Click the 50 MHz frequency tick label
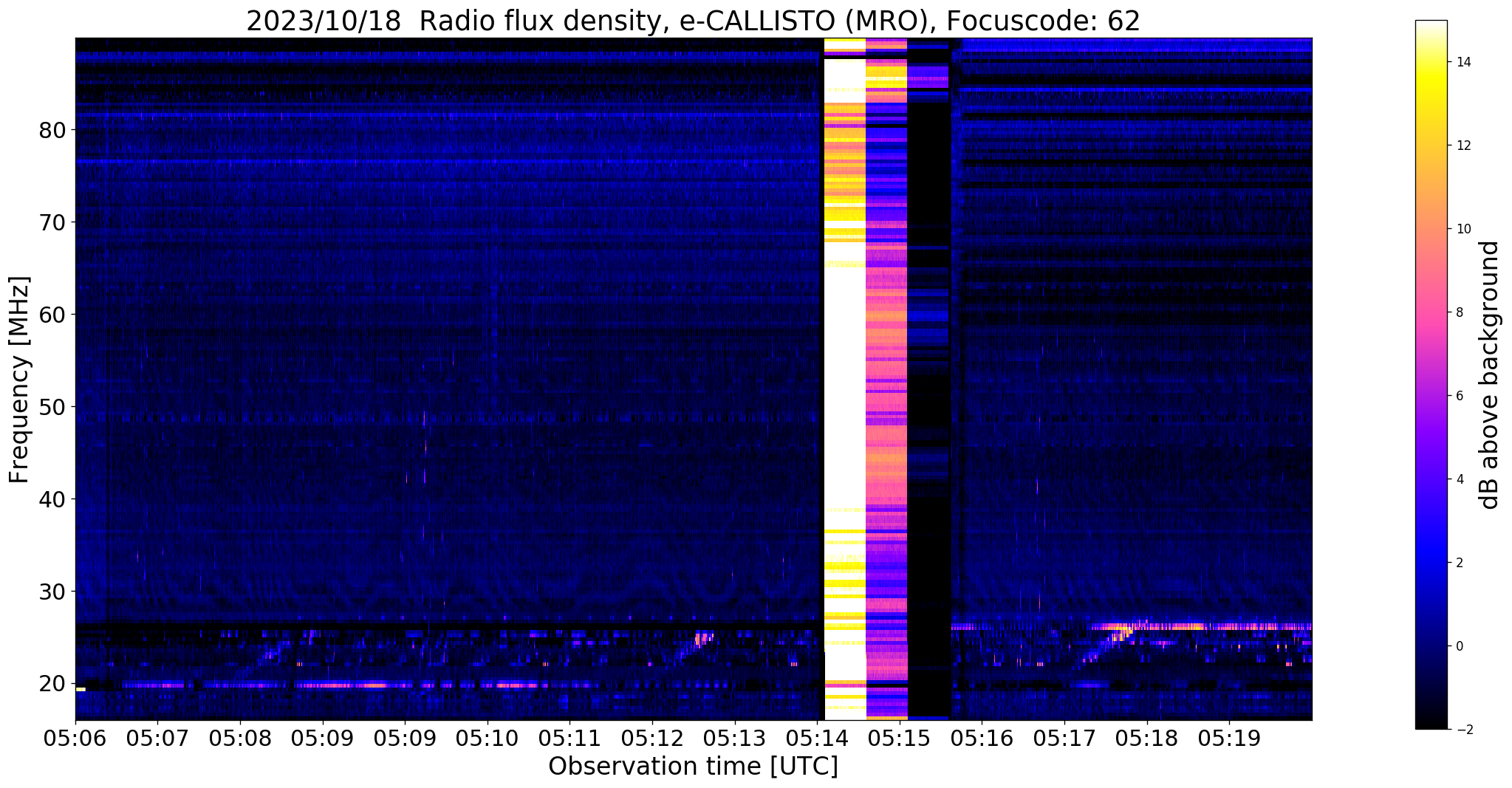Viewport: 1512px width, 788px height. pyautogui.click(x=52, y=407)
